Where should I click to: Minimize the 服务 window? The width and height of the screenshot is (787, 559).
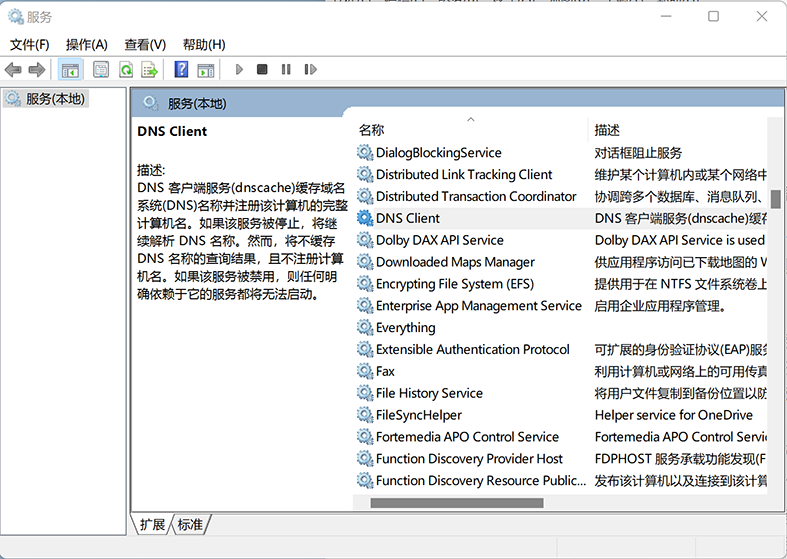(x=666, y=17)
